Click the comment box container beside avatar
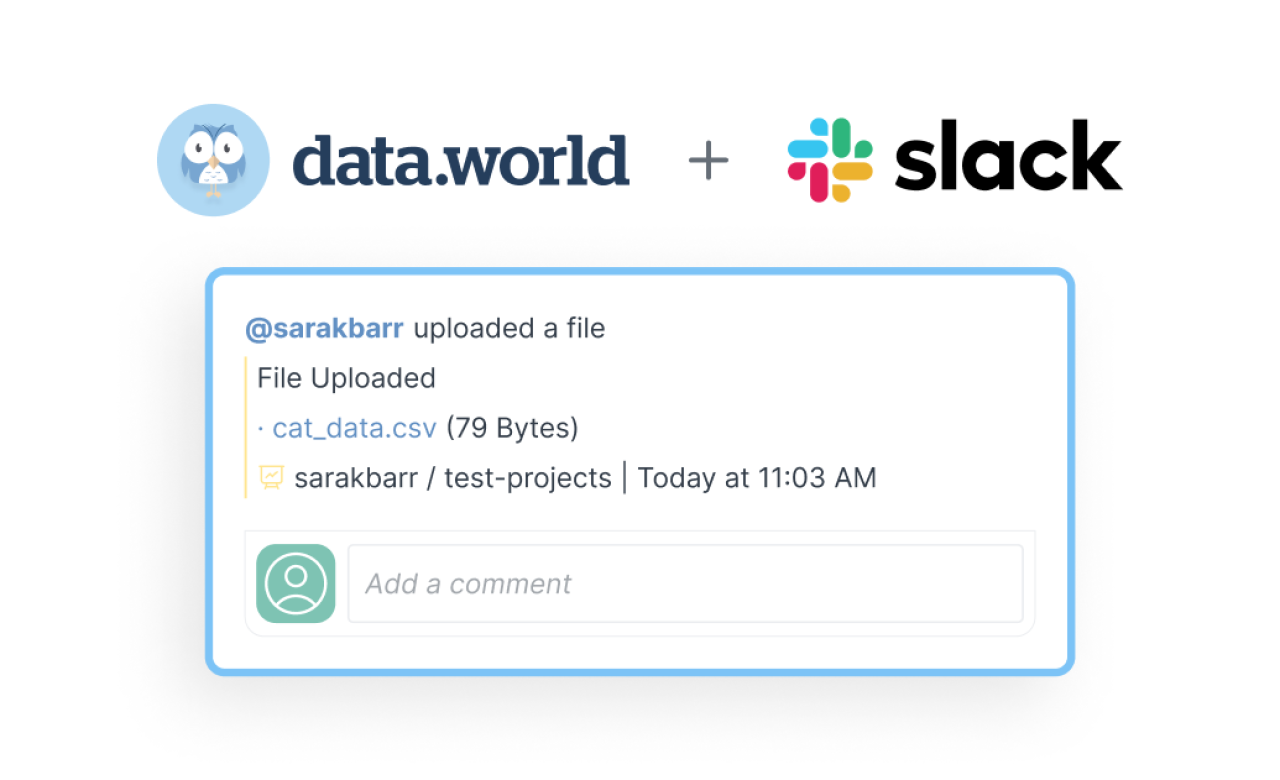Viewport: 1280px width, 780px height. pyautogui.click(x=640, y=583)
